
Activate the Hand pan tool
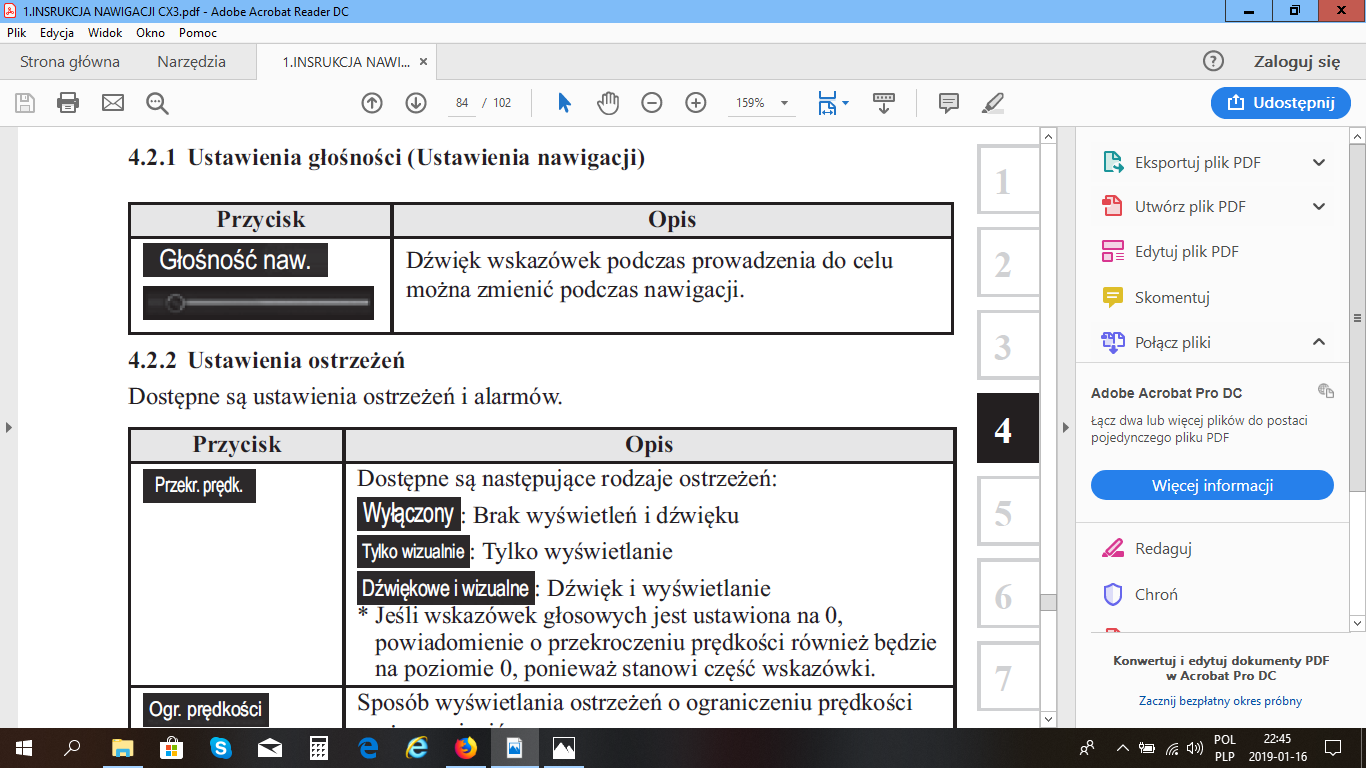pyautogui.click(x=608, y=103)
